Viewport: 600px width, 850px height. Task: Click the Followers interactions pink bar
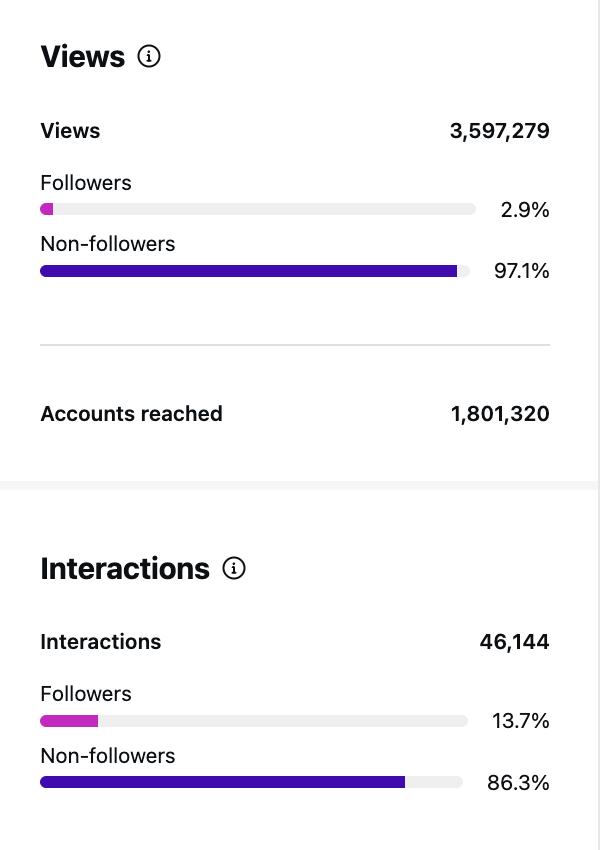pyautogui.click(x=69, y=721)
